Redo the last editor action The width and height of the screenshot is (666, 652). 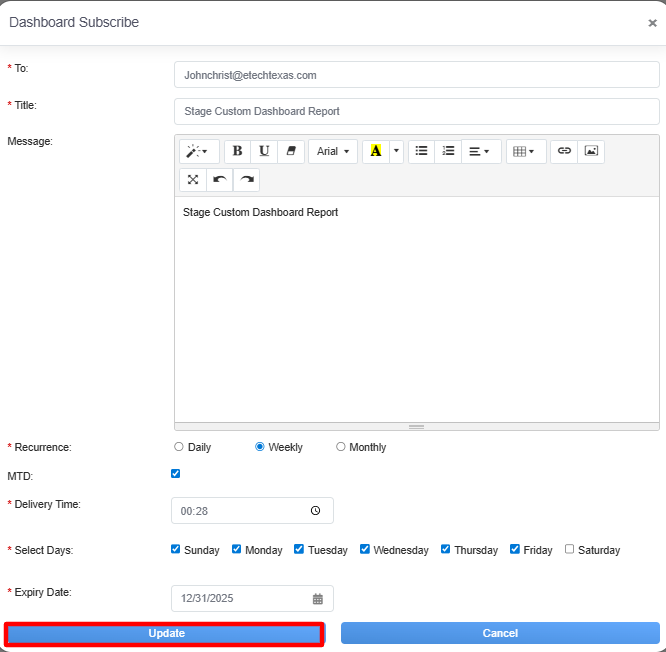[x=246, y=180]
